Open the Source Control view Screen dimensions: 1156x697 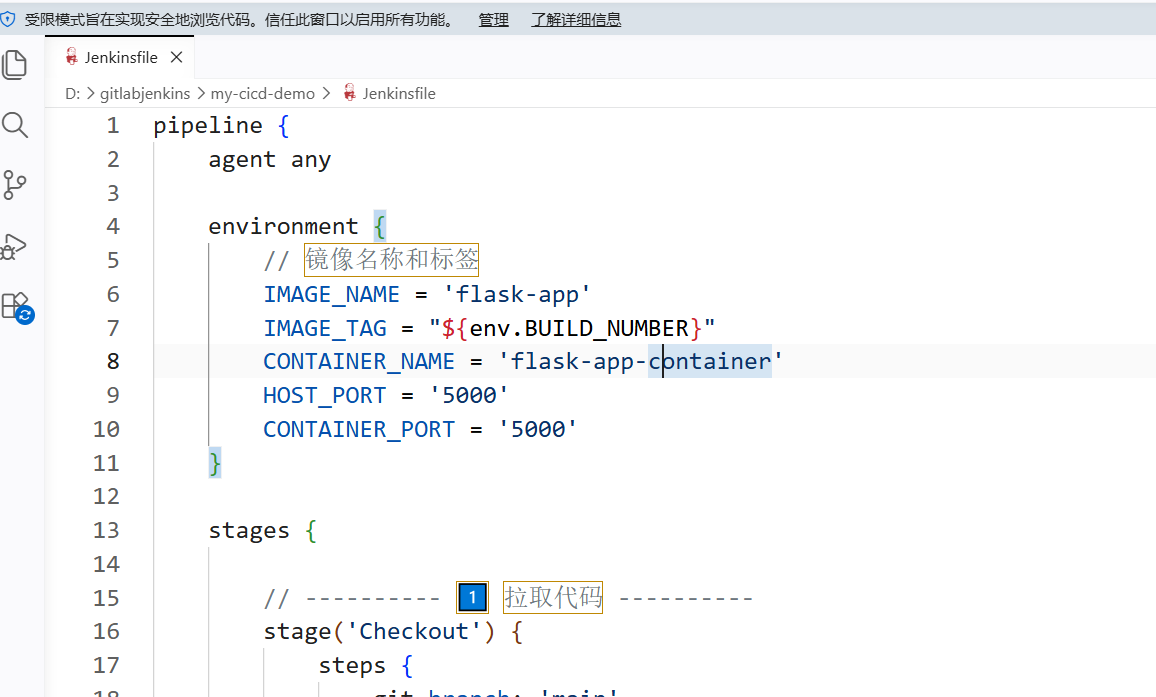[15, 184]
